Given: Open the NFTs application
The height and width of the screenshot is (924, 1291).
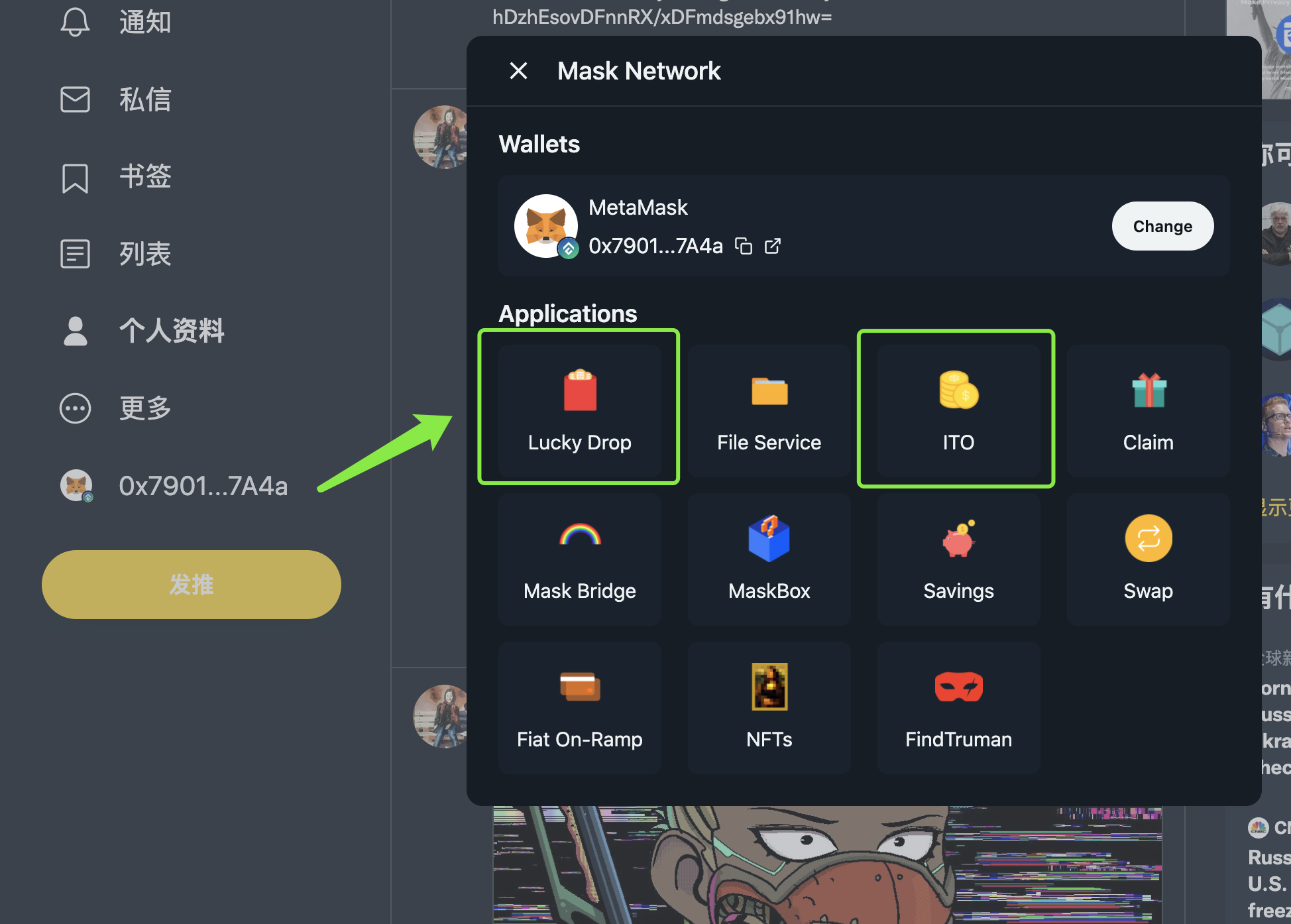Looking at the screenshot, I should click(x=769, y=707).
